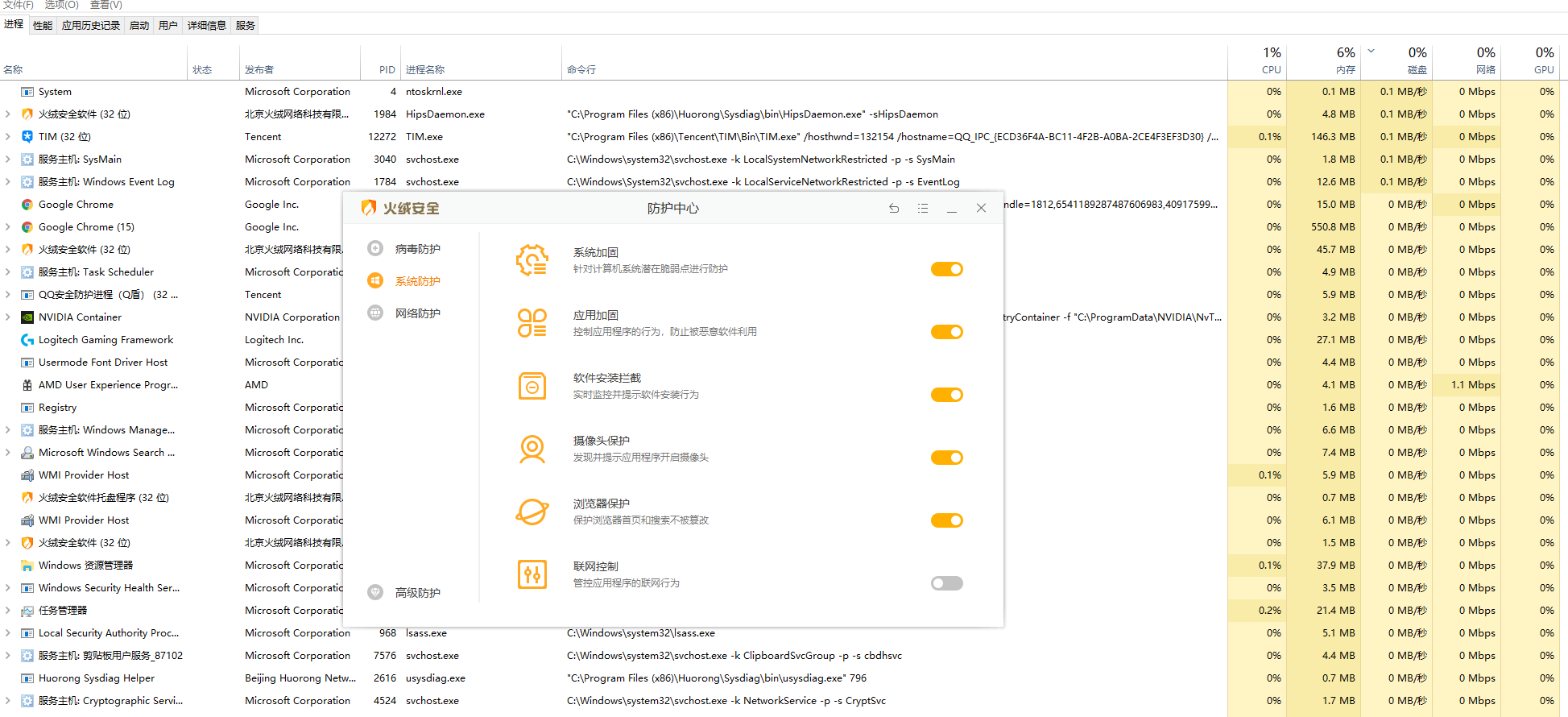Image resolution: width=1568 pixels, height=717 pixels.
Task: Expand 服务主机: Task Scheduler row
Action: (8, 271)
